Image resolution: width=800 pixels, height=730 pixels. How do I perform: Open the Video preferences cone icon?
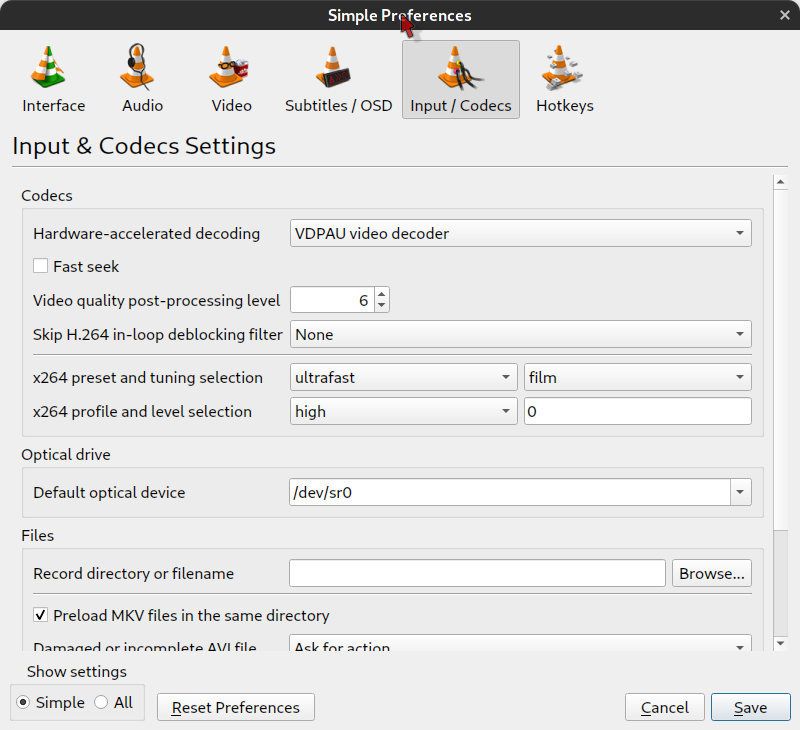click(x=229, y=67)
